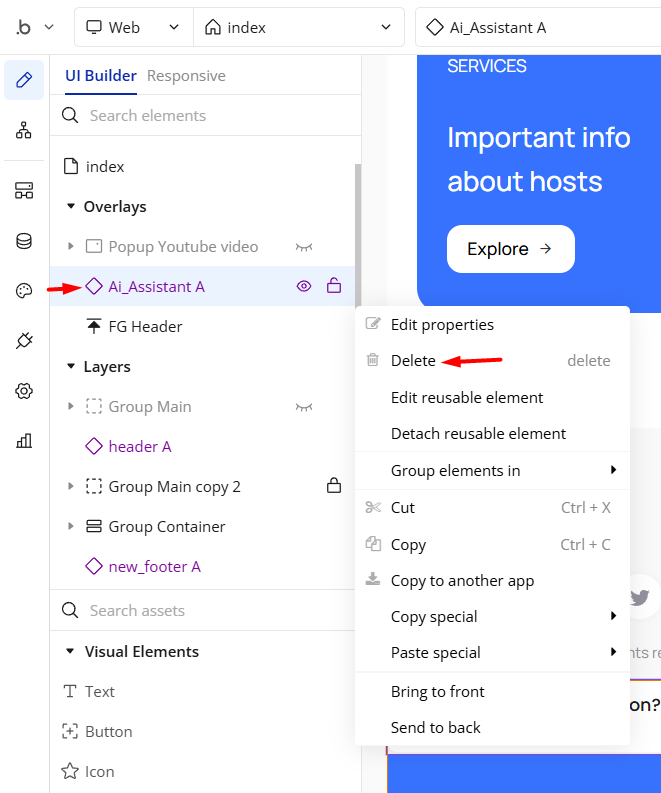Choose Copy from the context menu
Screen dimensions: 661x793
tap(492, 544)
